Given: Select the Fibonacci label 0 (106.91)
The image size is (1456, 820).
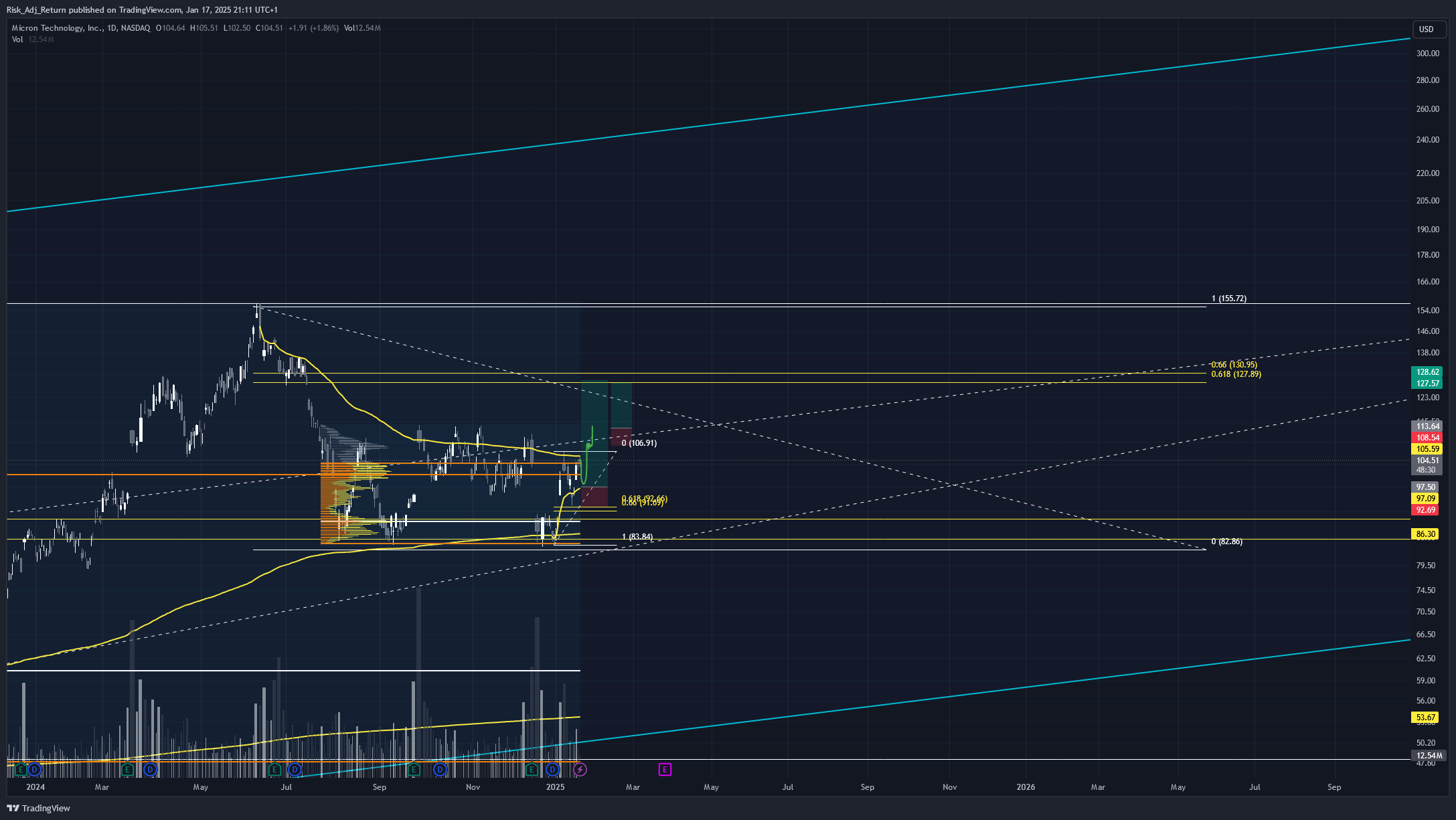Looking at the screenshot, I should tap(639, 443).
